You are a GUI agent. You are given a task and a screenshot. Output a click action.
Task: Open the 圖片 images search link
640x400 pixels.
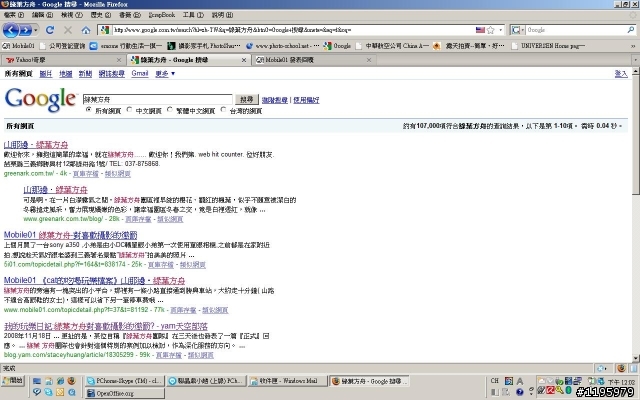(x=46, y=73)
